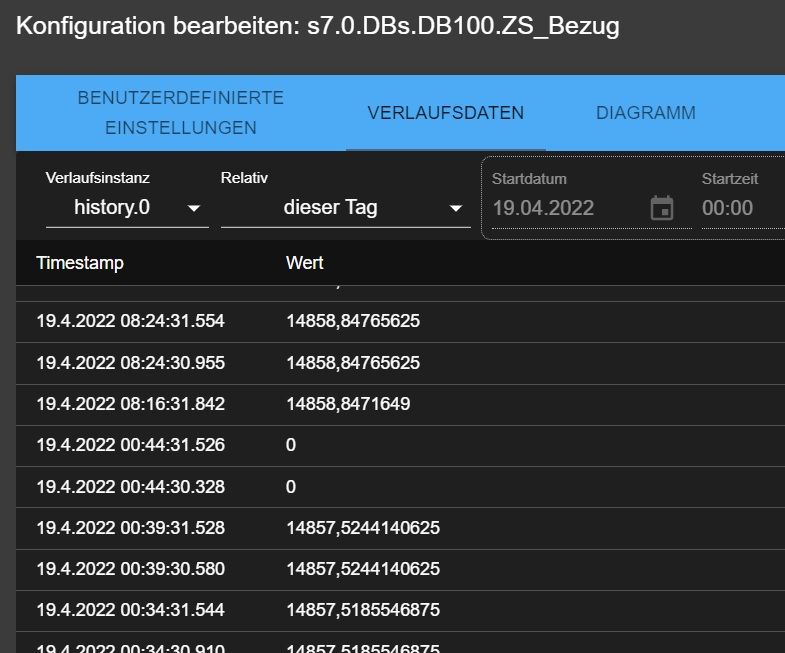Open the Startdatum calendar picker icon

click(662, 208)
